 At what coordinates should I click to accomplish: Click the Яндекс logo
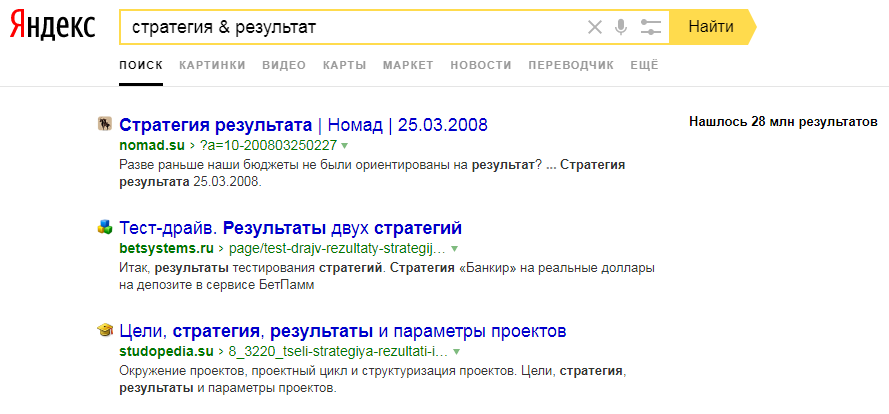click(53, 26)
